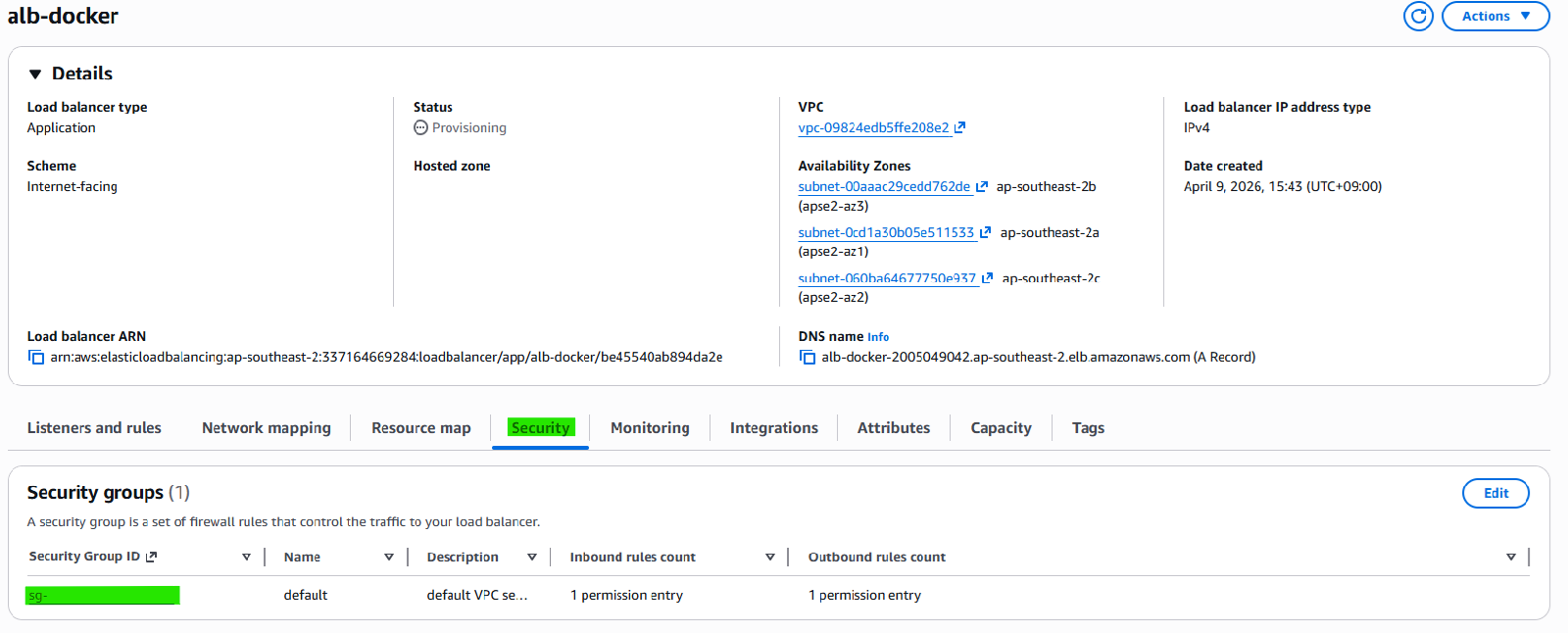Viewport: 1568px width, 633px height.
Task: Sort by Description column arrow
Action: [532, 557]
